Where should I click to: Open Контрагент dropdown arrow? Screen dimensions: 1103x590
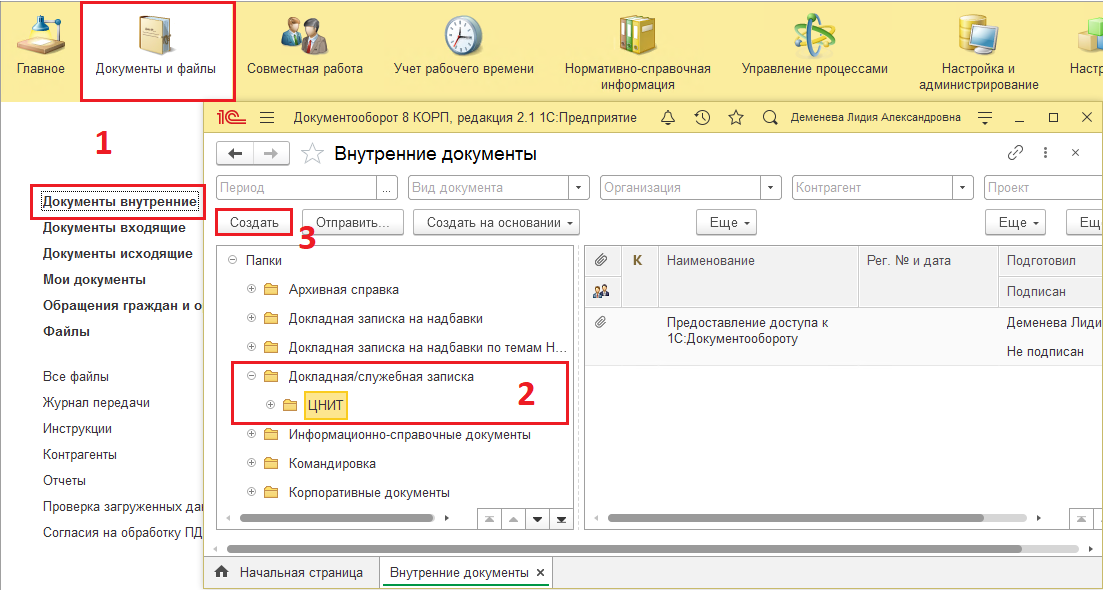(963, 188)
